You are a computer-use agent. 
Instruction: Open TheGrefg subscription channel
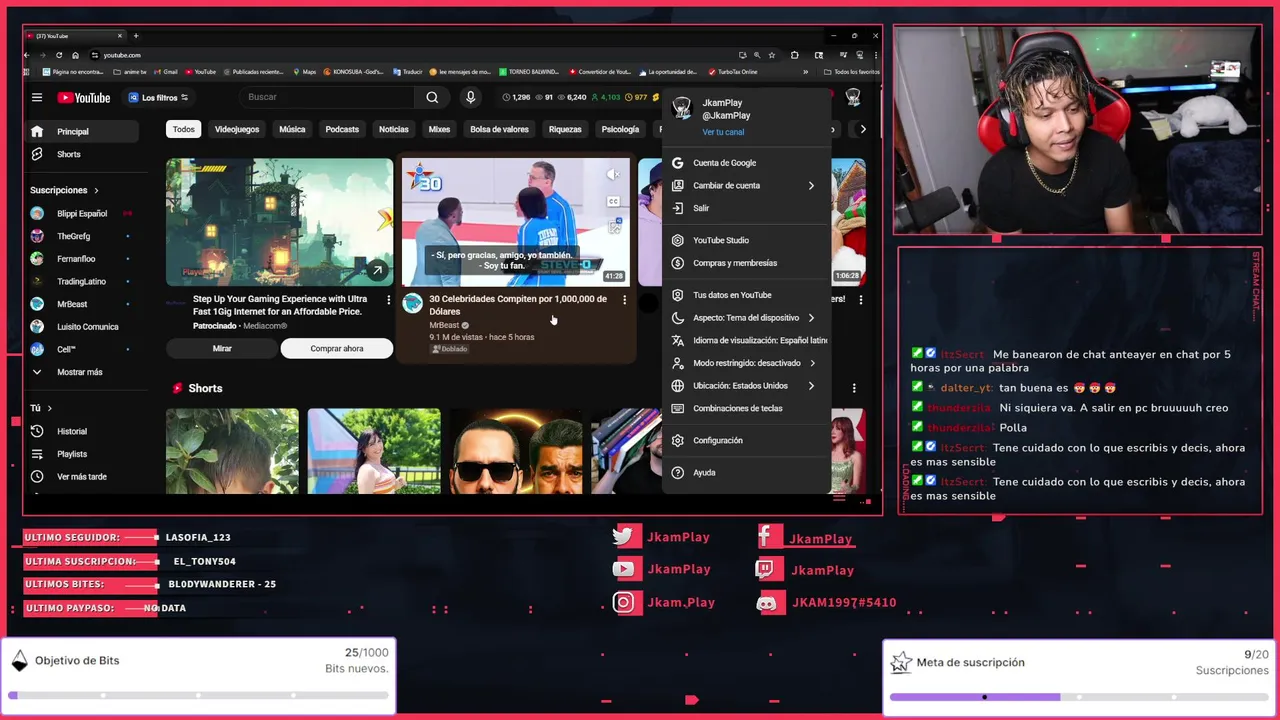74,236
